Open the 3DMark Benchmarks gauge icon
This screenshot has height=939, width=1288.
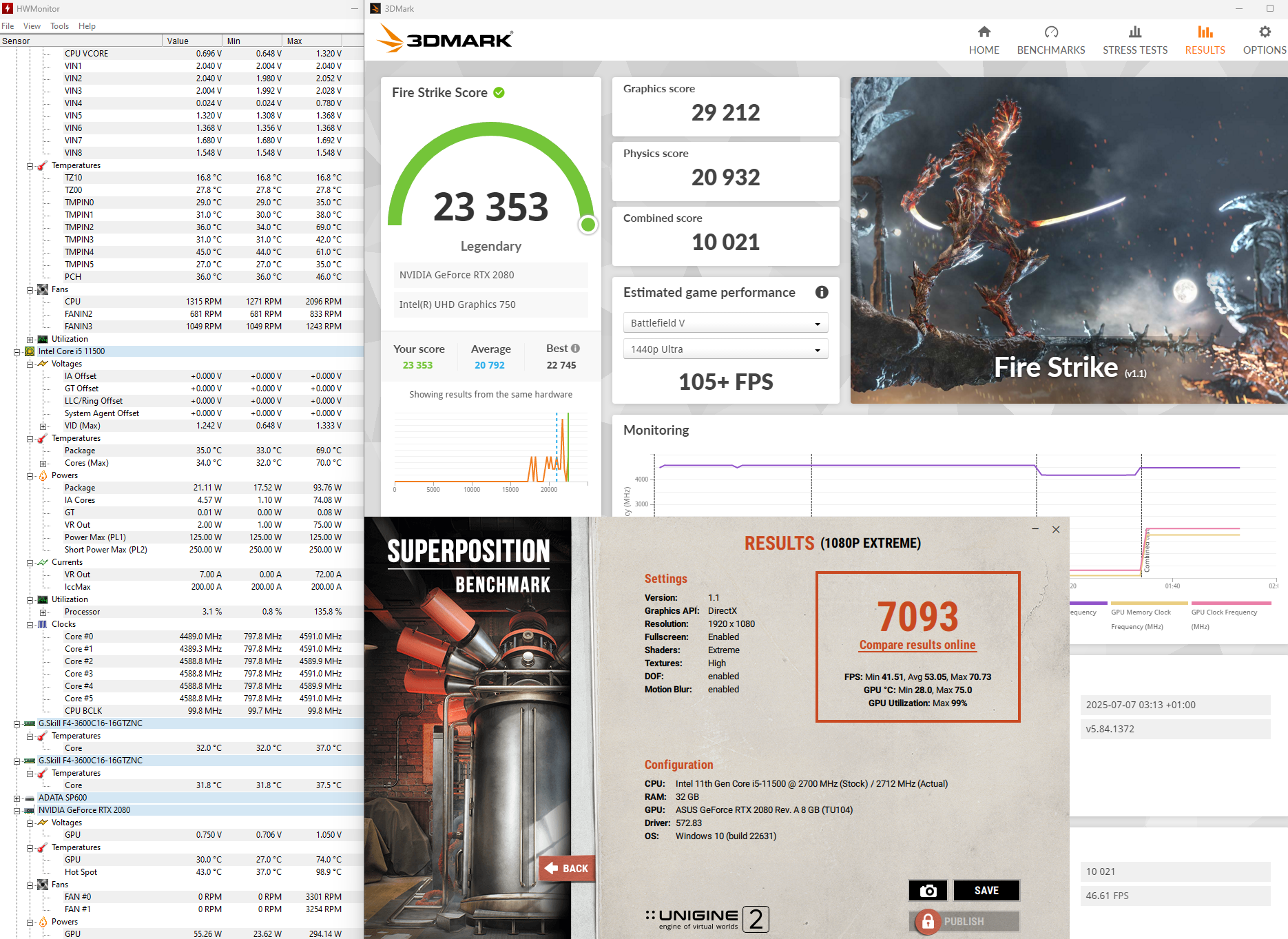(x=1051, y=32)
